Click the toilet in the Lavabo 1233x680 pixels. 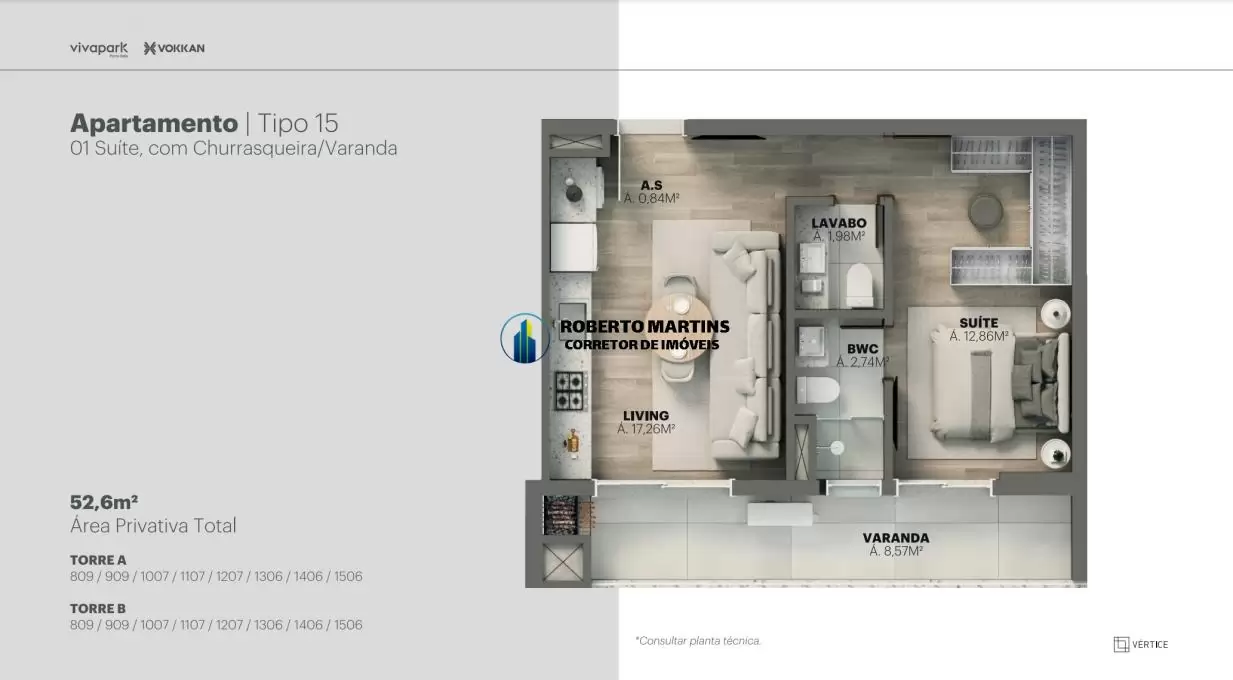(860, 287)
